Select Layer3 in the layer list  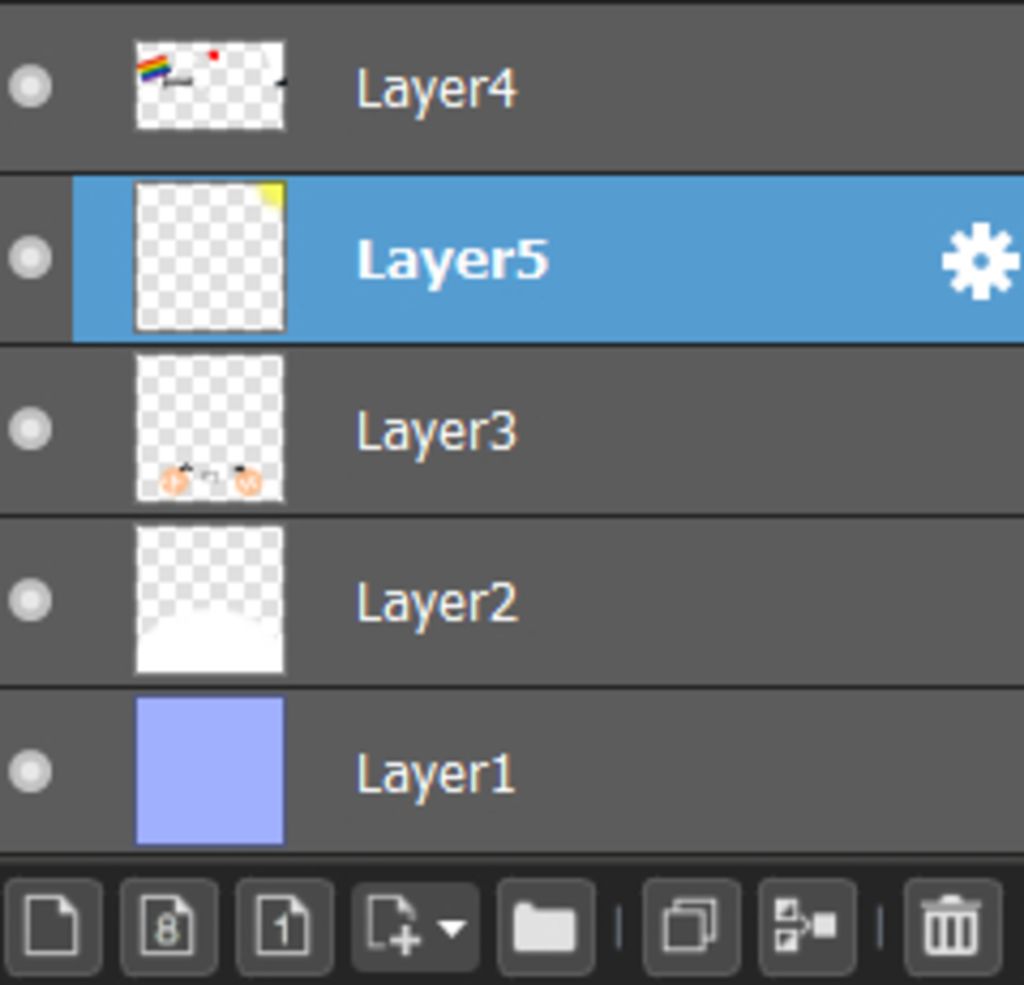[436, 432]
